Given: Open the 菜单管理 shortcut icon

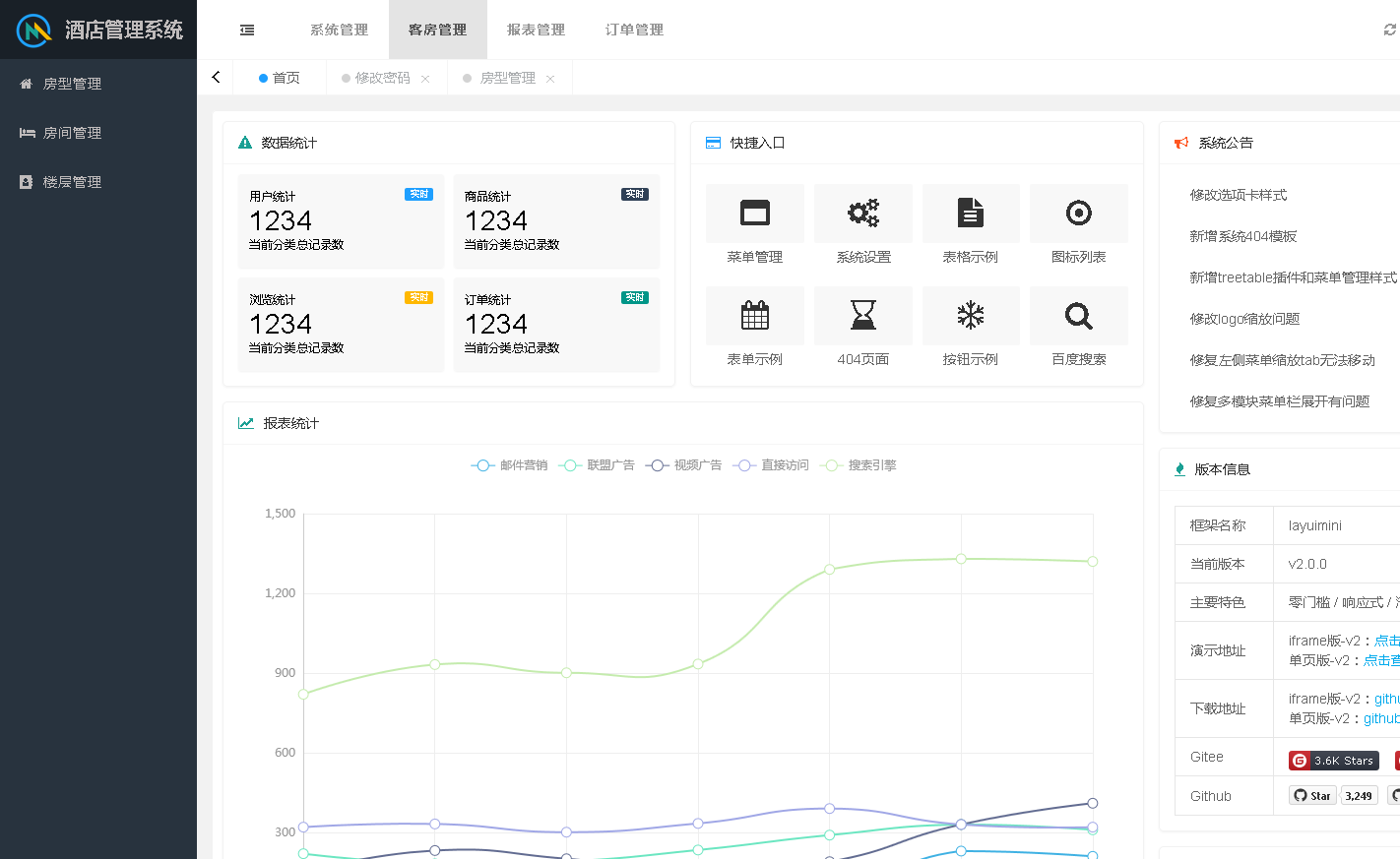Looking at the screenshot, I should tap(755, 213).
